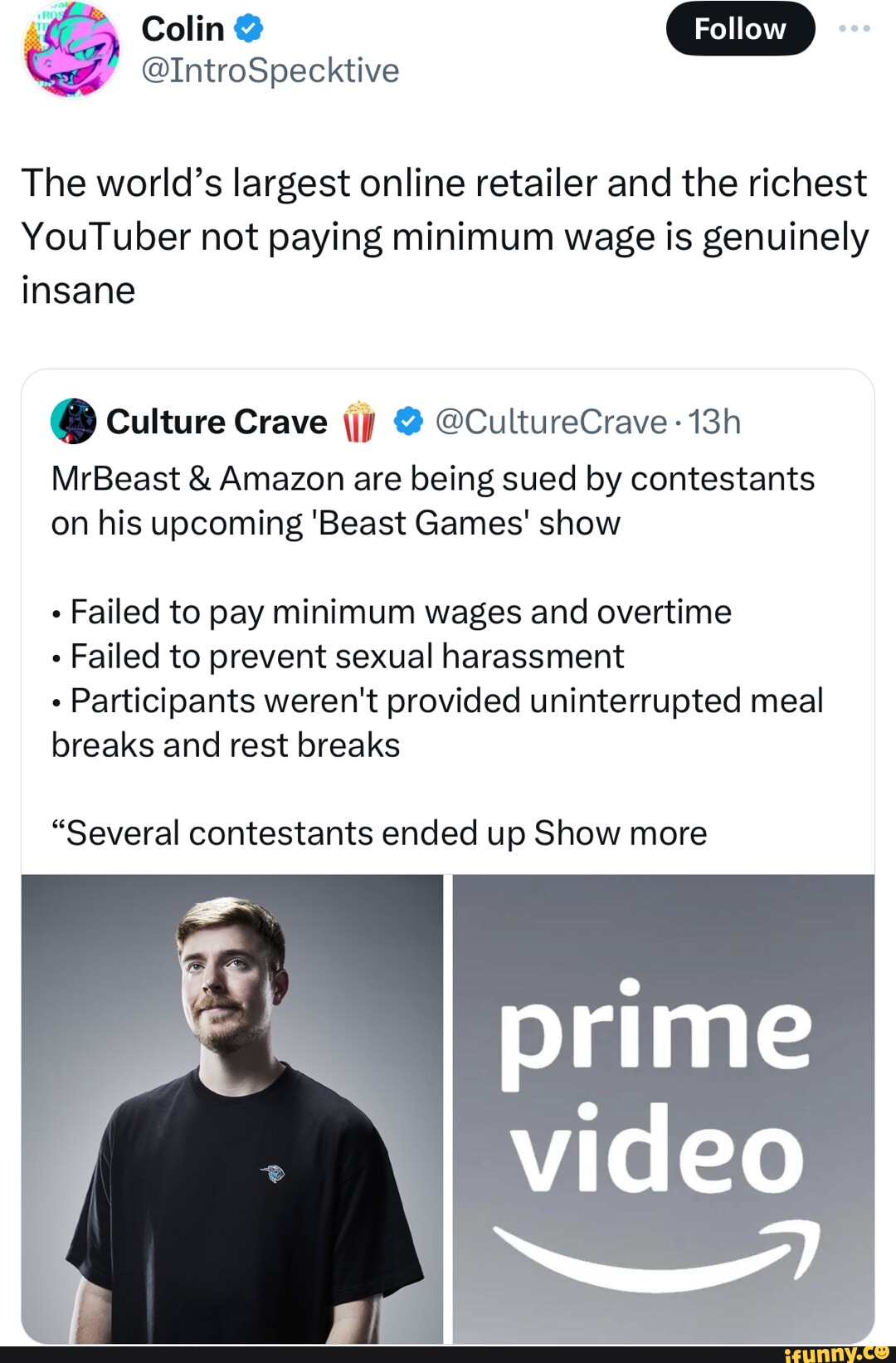Click the 13h timestamp link
Viewport: 896px width, 1363px height.
pyautogui.click(x=714, y=422)
